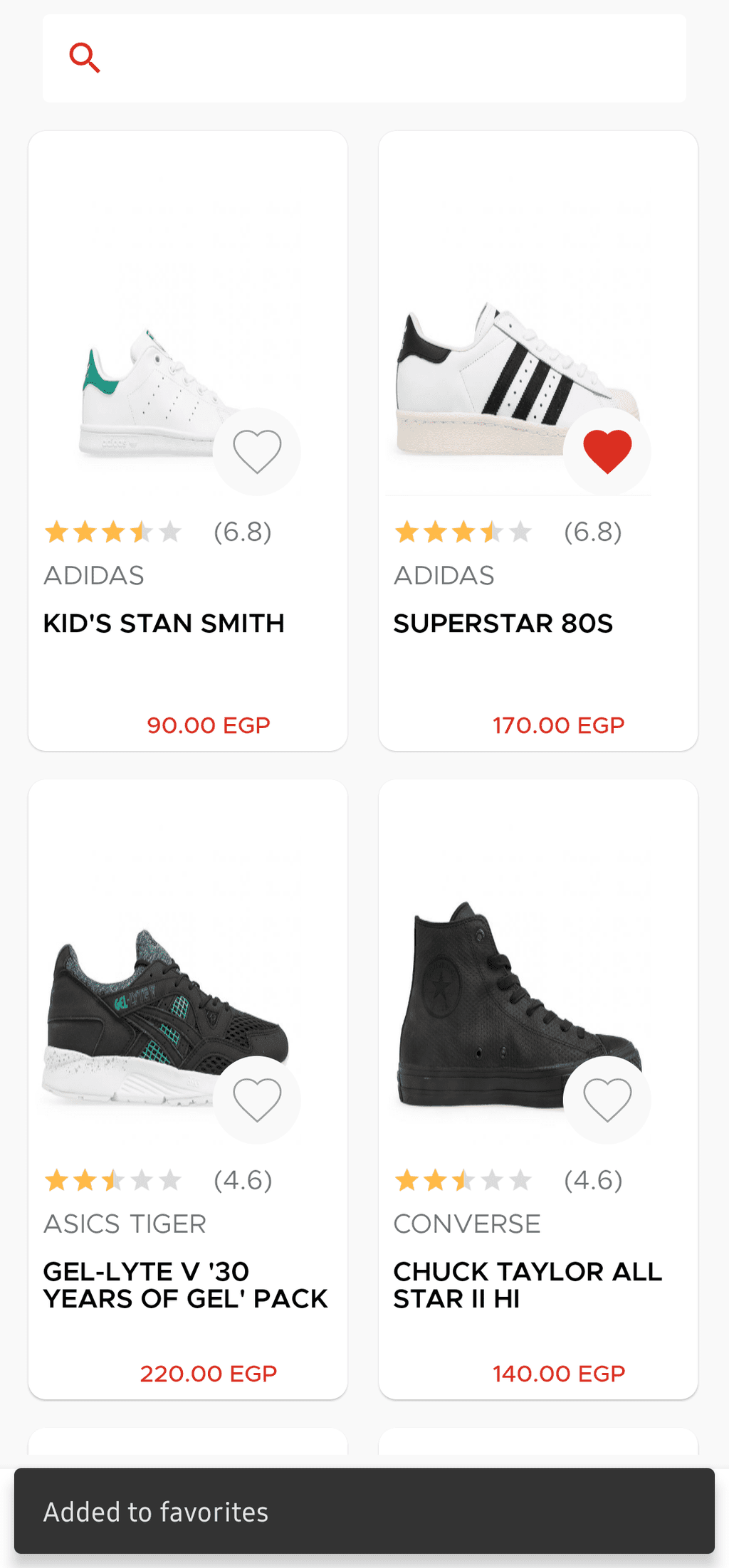The height and width of the screenshot is (1568, 729).
Task: Click the Kid's Stan Smith star rating
Action: [112, 532]
